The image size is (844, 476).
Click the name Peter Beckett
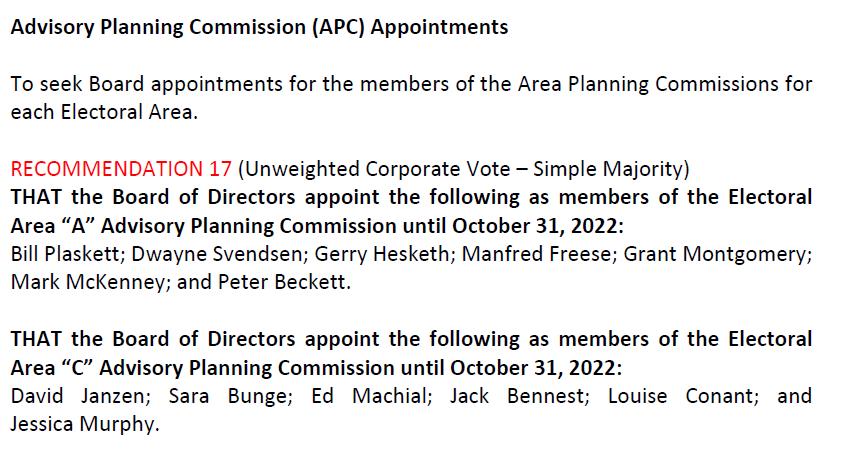point(282,282)
